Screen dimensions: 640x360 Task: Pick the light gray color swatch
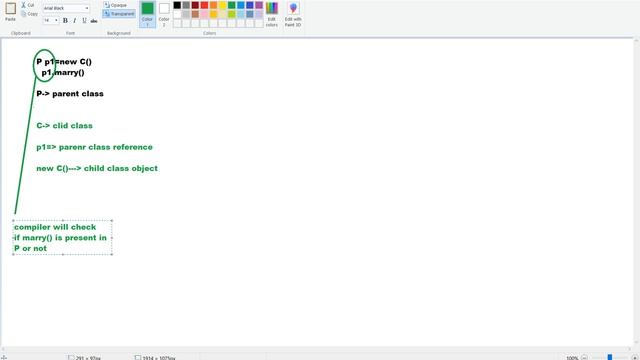pos(186,14)
